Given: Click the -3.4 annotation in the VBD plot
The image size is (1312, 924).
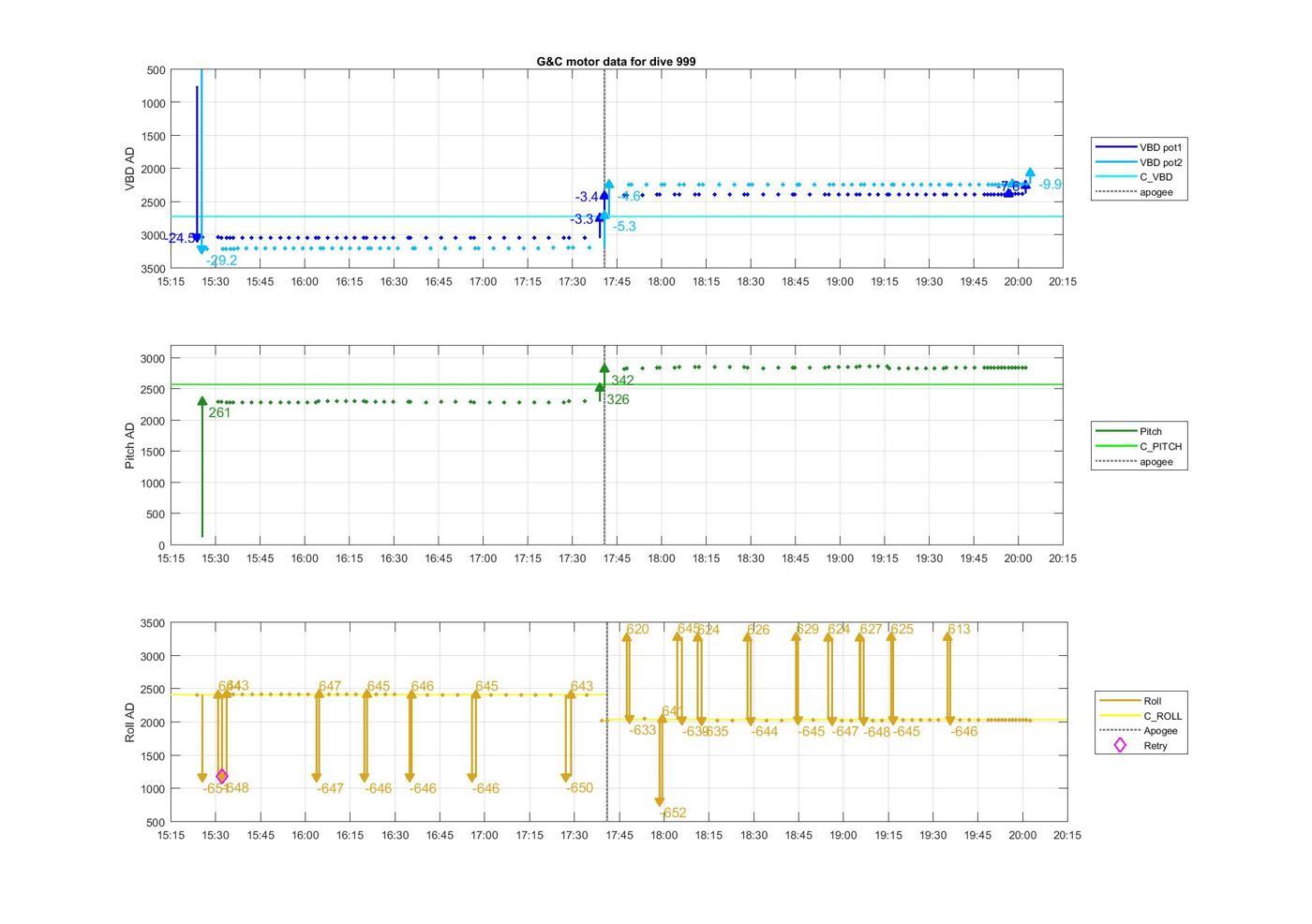Looking at the screenshot, I should 587,197.
